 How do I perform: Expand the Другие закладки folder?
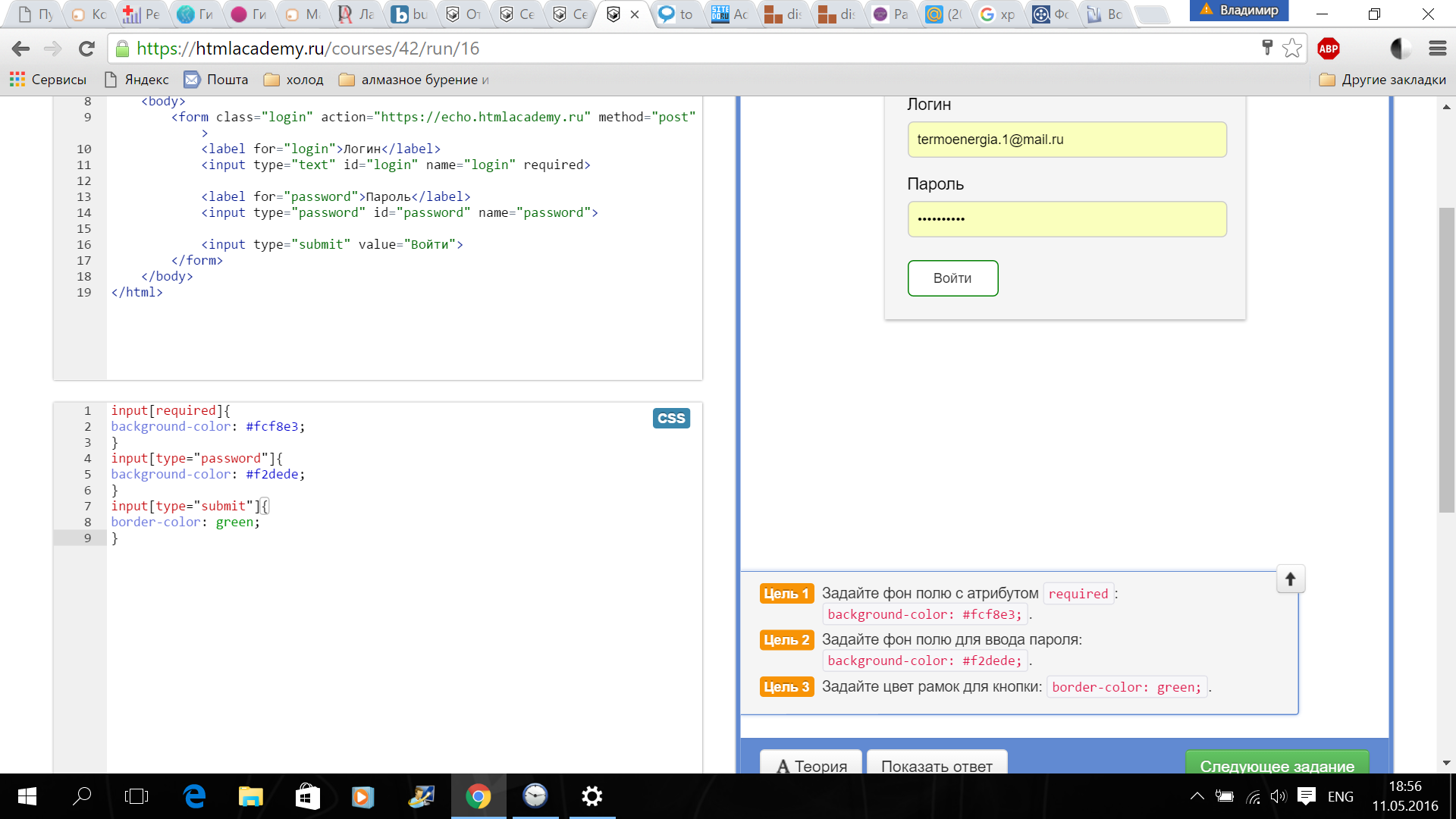[x=1382, y=80]
